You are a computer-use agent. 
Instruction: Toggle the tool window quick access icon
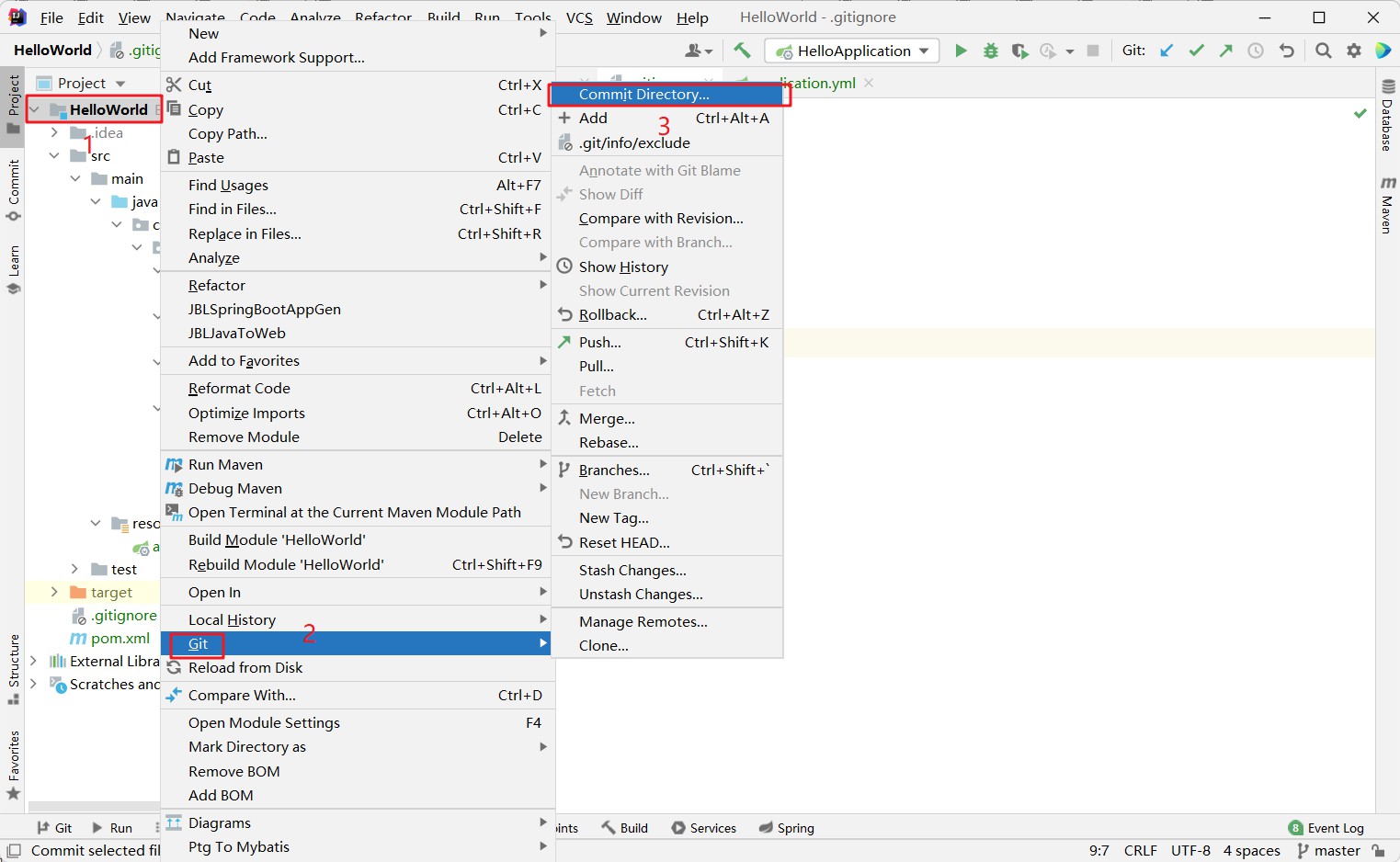14,851
